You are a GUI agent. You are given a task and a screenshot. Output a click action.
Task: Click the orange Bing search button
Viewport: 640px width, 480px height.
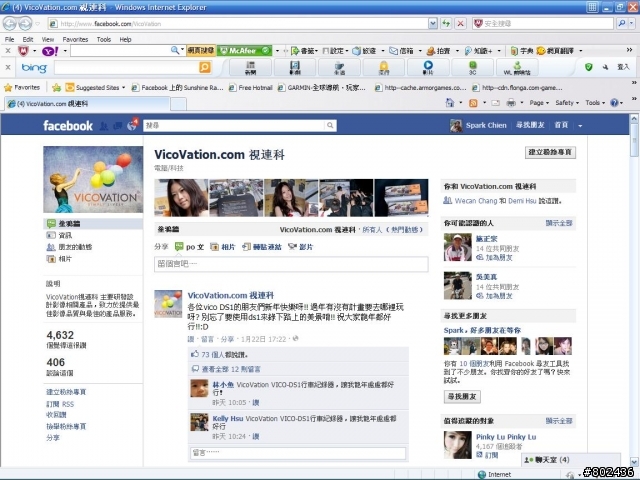tap(205, 67)
